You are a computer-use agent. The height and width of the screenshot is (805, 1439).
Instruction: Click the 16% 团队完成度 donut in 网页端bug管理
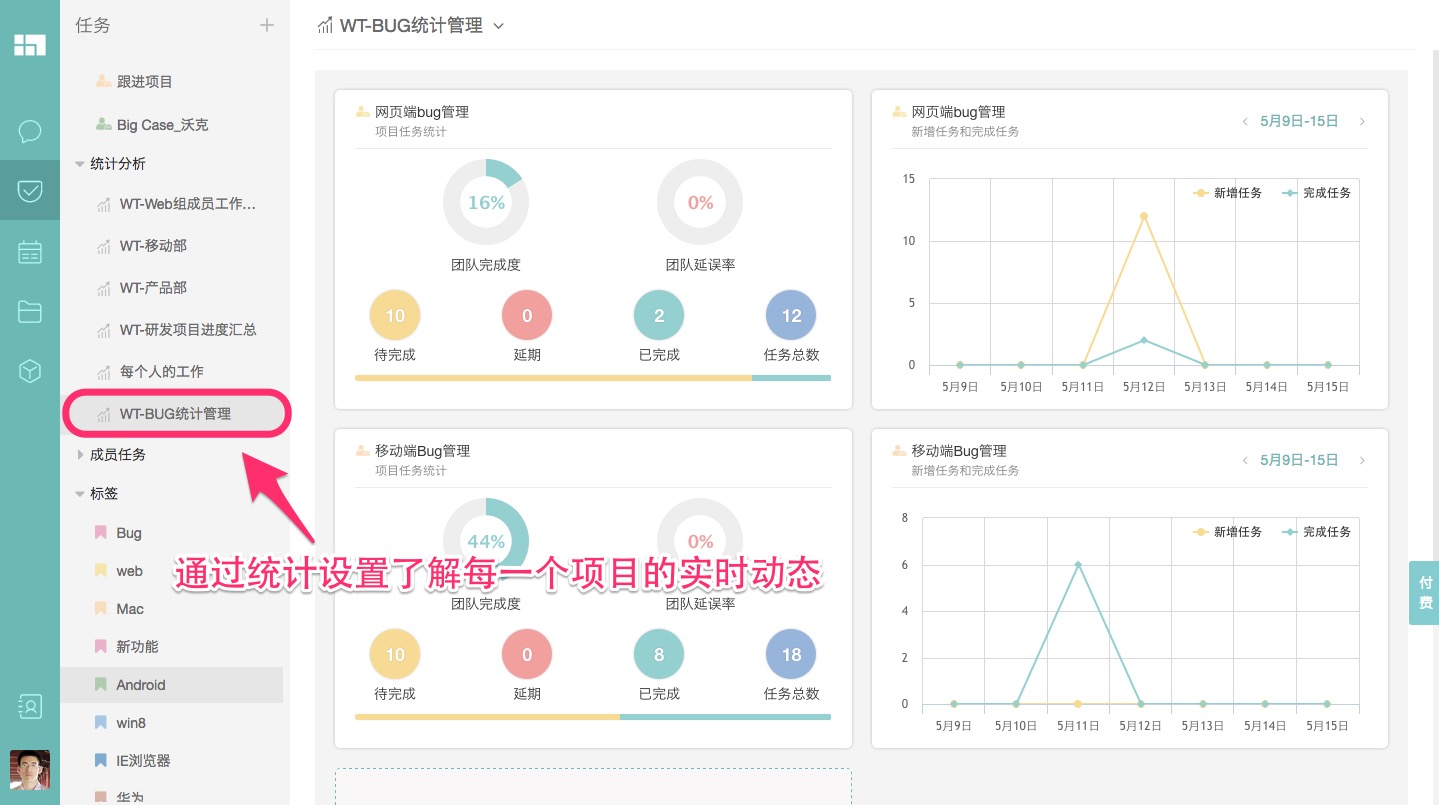(x=486, y=202)
